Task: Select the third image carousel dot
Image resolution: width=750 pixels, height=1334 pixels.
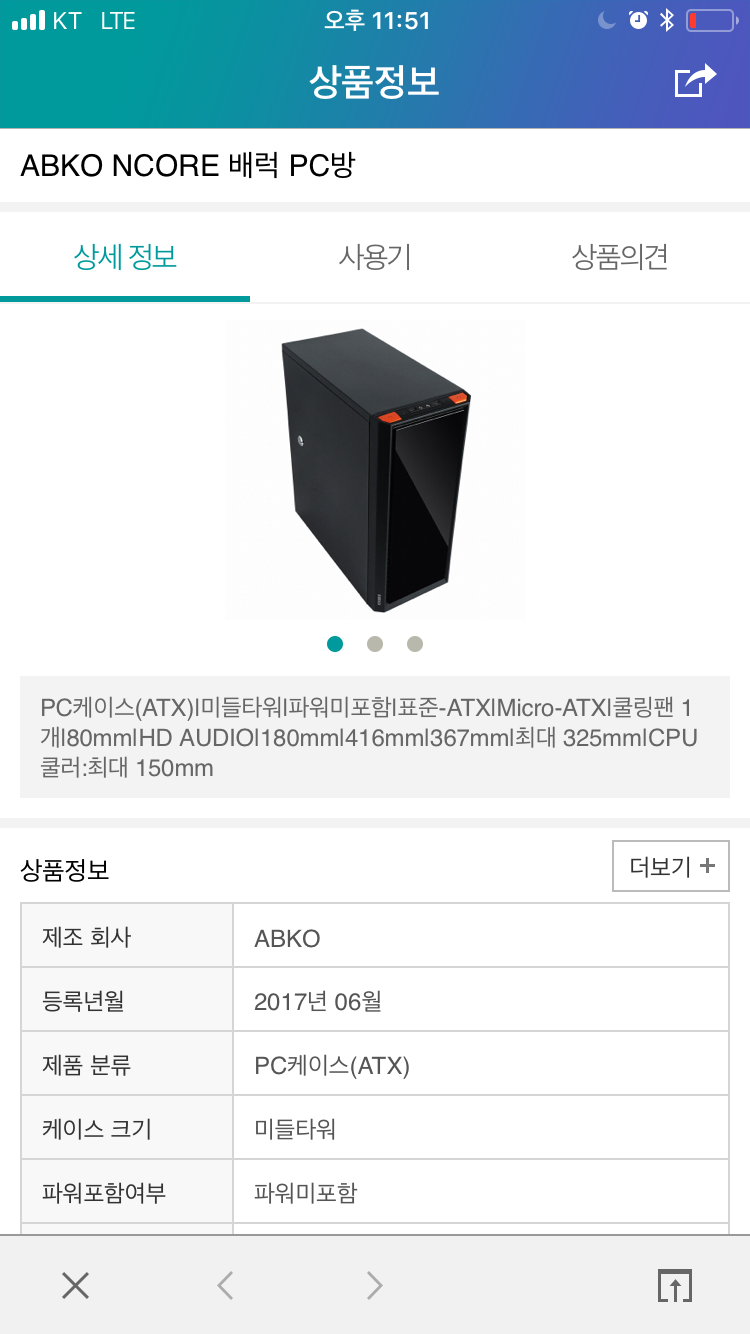Action: tap(415, 644)
